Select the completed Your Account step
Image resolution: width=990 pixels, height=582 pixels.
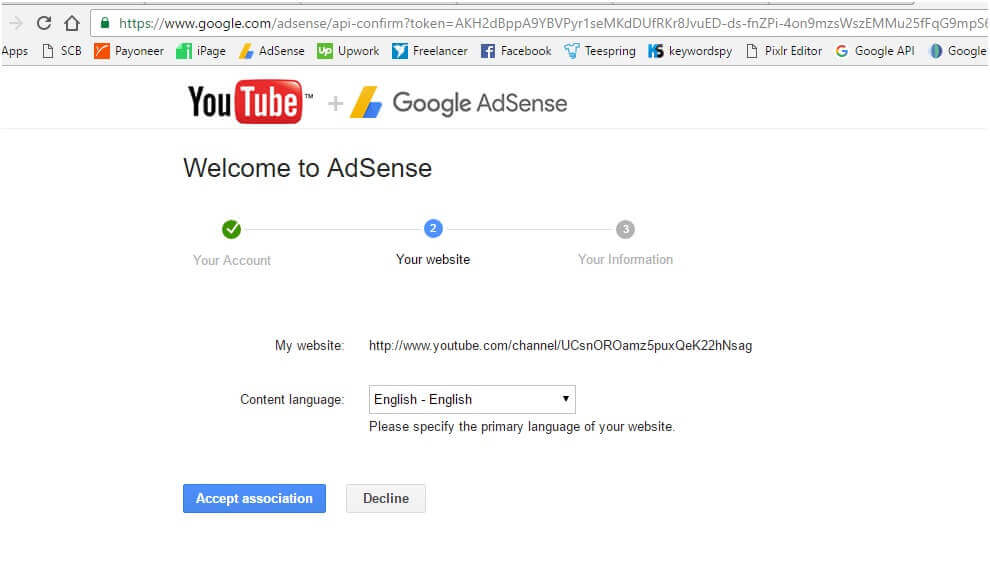(231, 230)
